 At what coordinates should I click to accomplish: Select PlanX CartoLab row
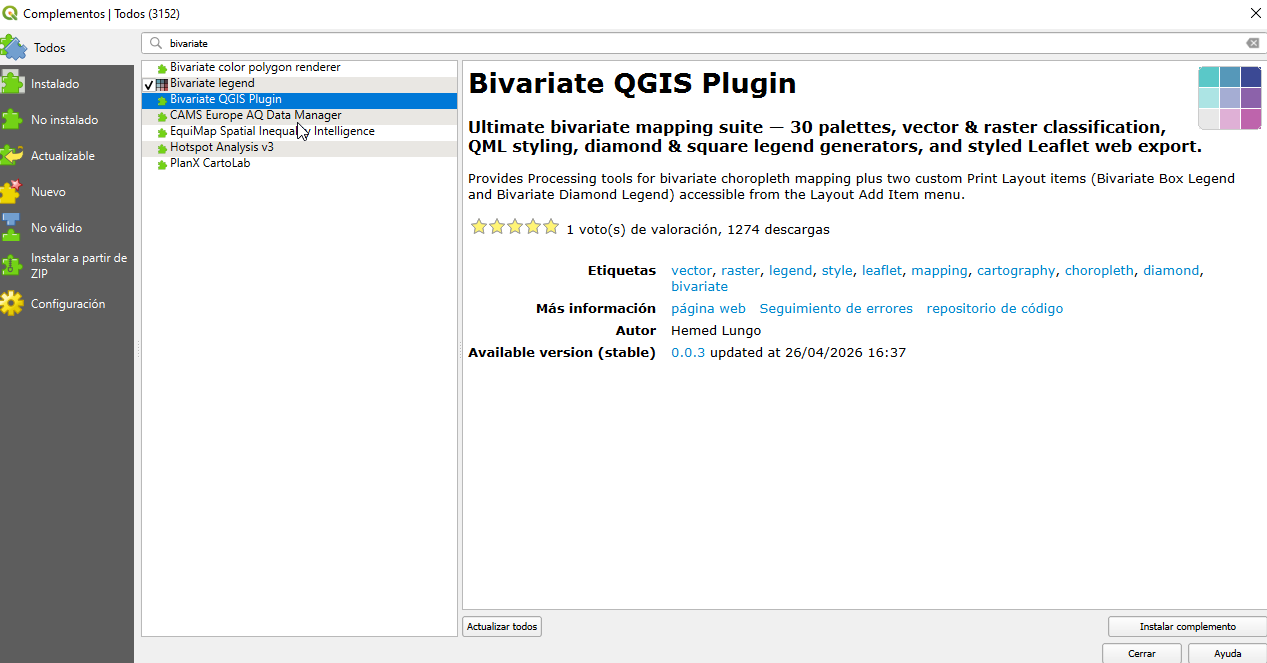(x=299, y=164)
